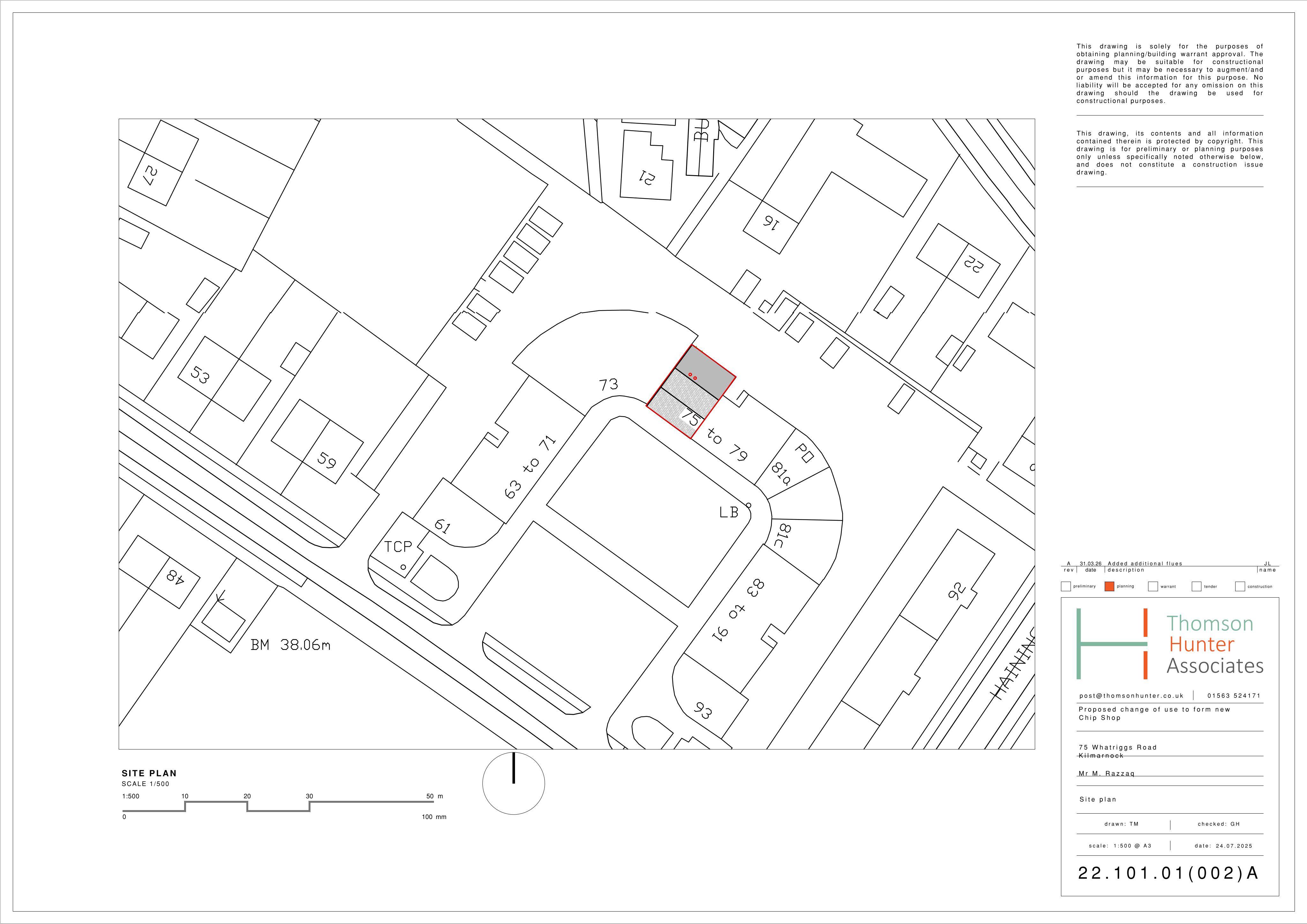
Task: Click house number 59 on the map
Action: point(326,459)
